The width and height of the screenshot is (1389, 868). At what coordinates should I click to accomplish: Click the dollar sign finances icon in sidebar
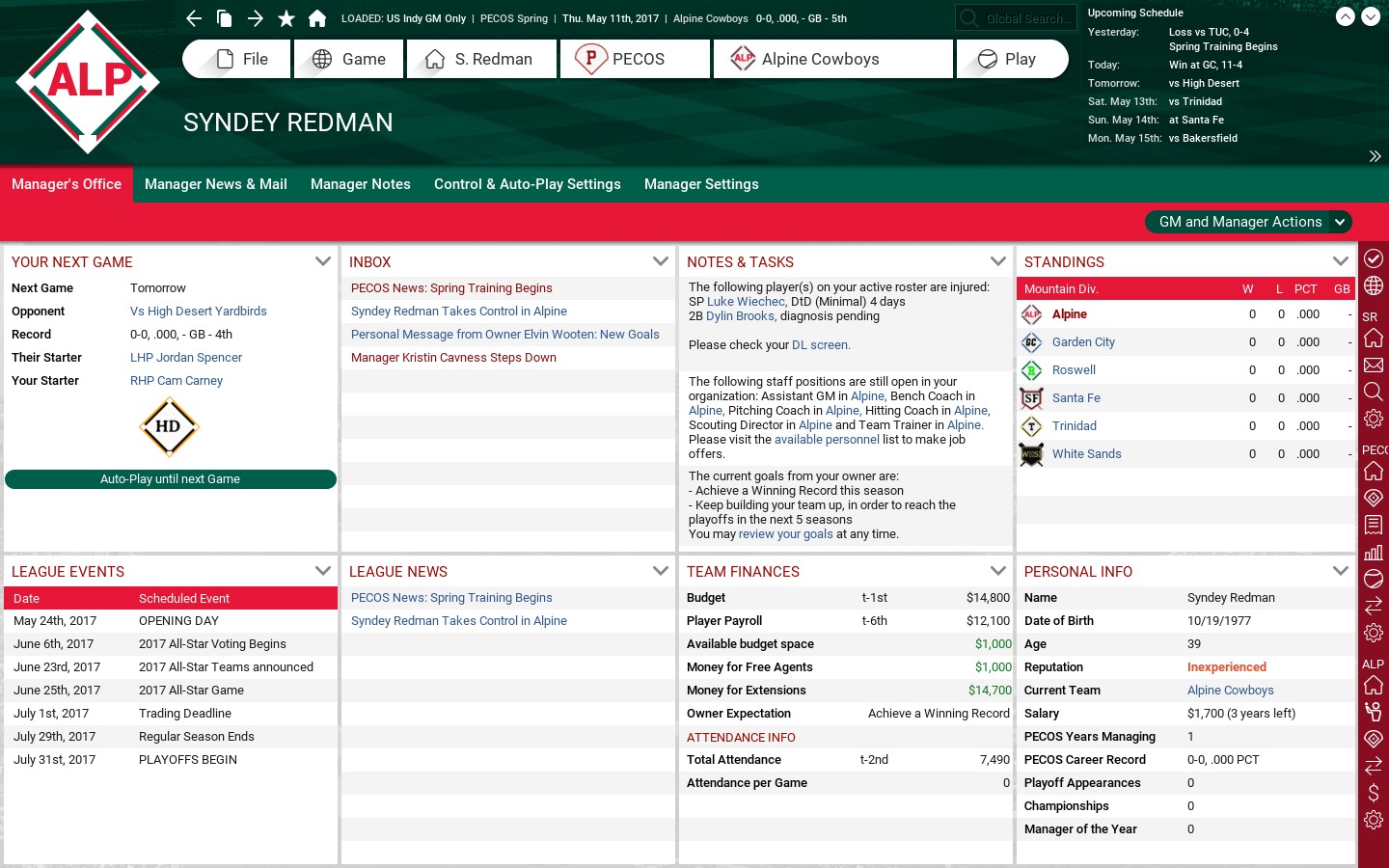pos(1374,793)
